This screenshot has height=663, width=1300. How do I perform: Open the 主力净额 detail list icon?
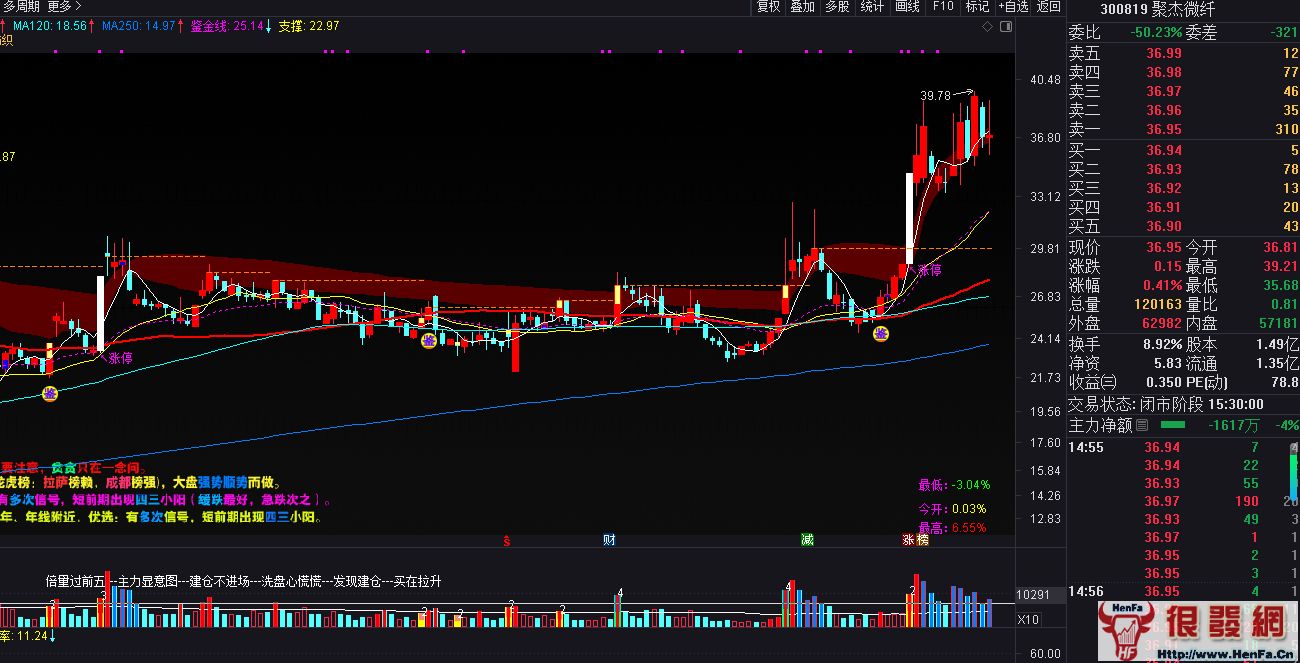1143,425
